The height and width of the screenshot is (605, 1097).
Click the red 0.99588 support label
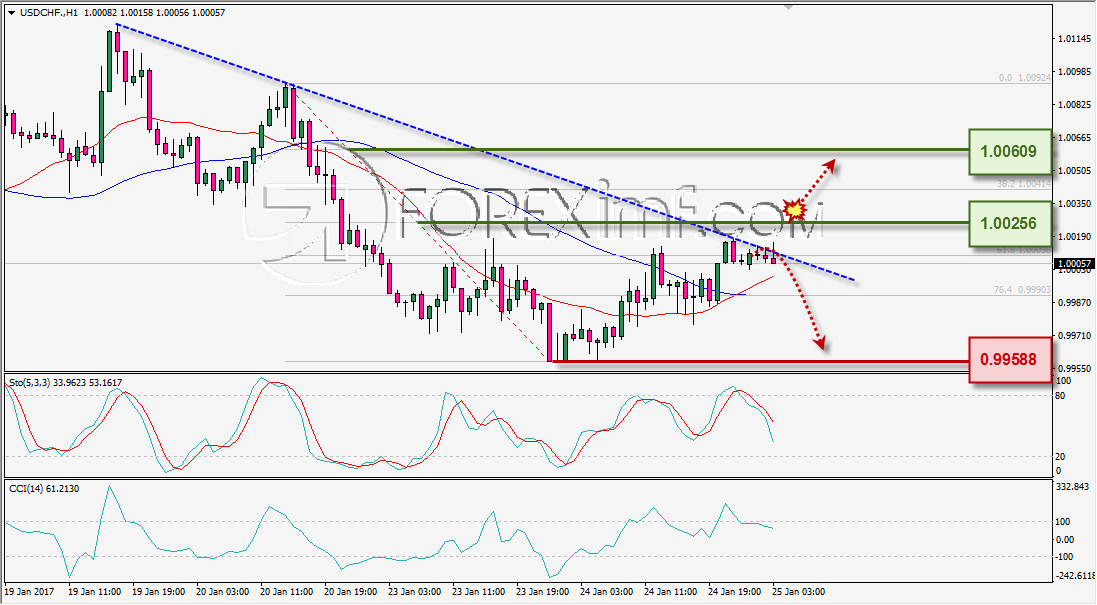(x=1010, y=360)
